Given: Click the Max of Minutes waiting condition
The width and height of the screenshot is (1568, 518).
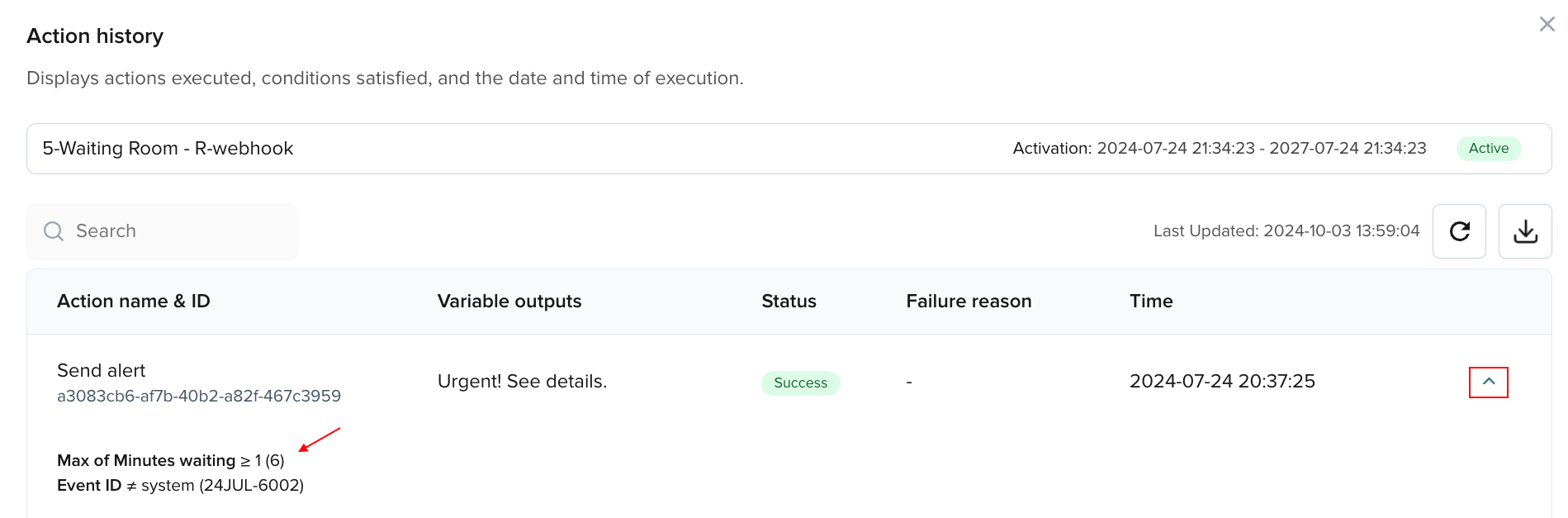Looking at the screenshot, I should coord(170,461).
